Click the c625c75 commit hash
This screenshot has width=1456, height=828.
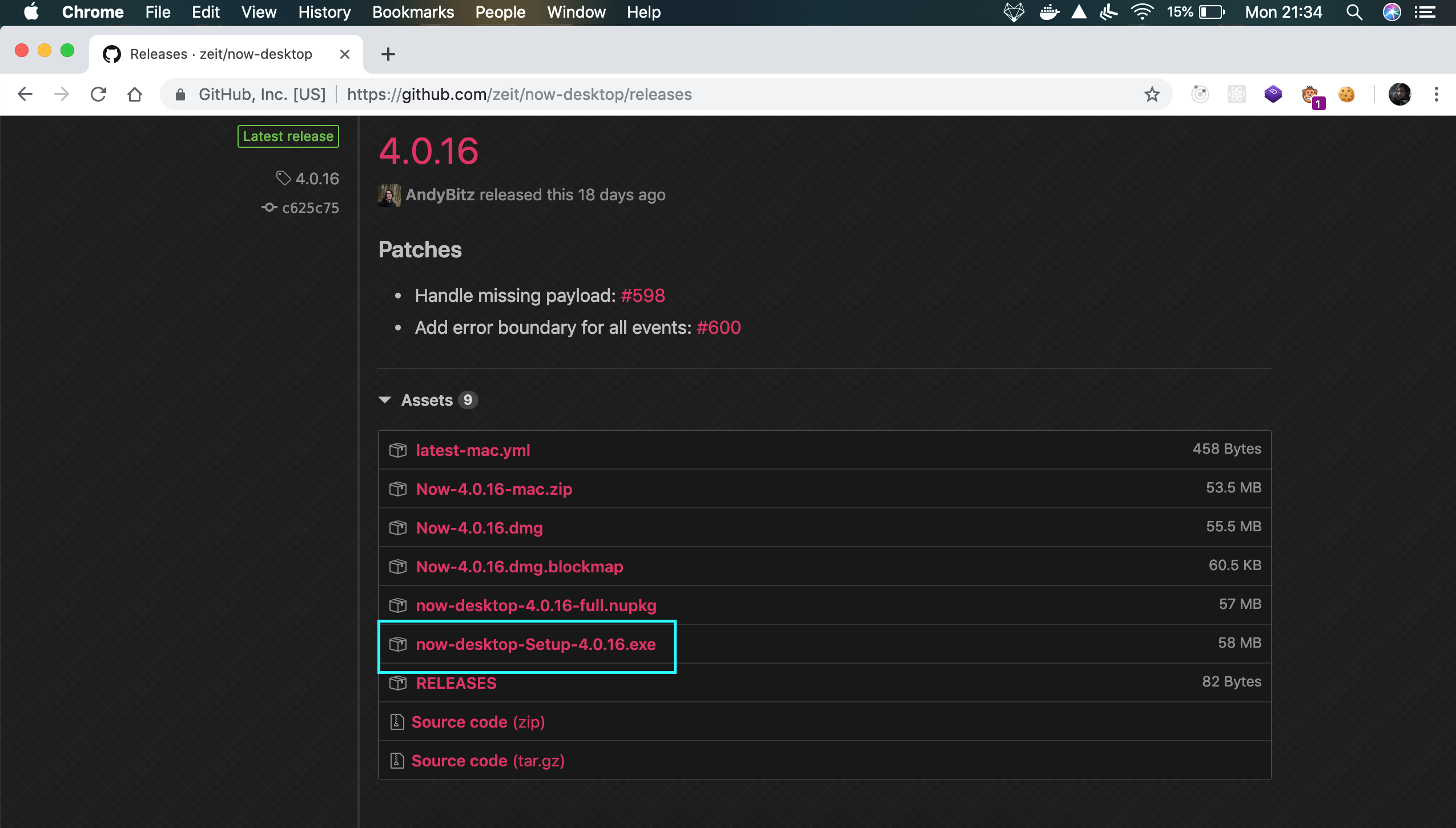pos(310,208)
